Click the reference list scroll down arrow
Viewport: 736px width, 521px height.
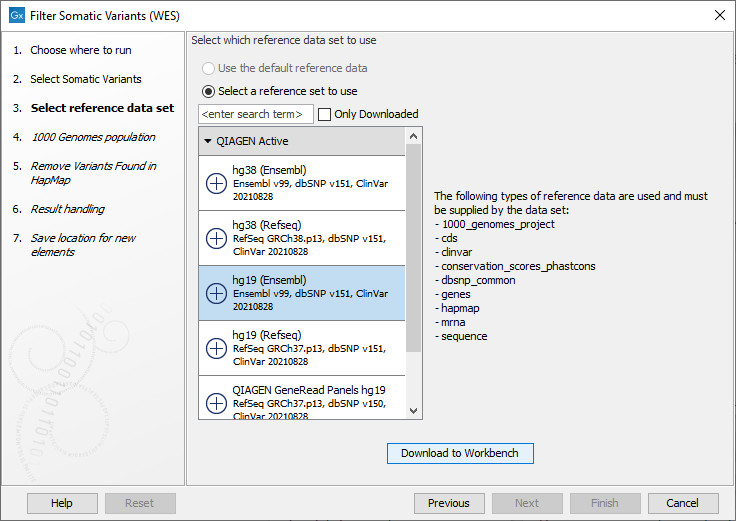point(414,410)
